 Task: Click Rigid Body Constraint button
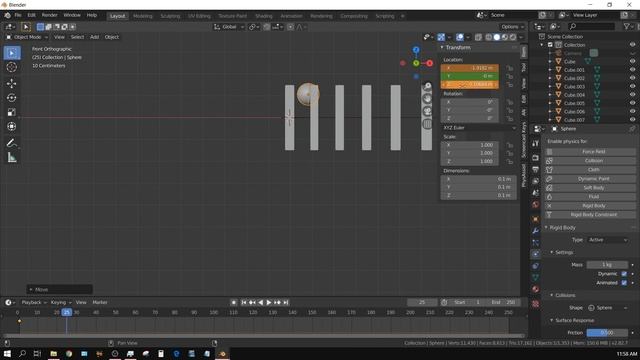tap(590, 215)
